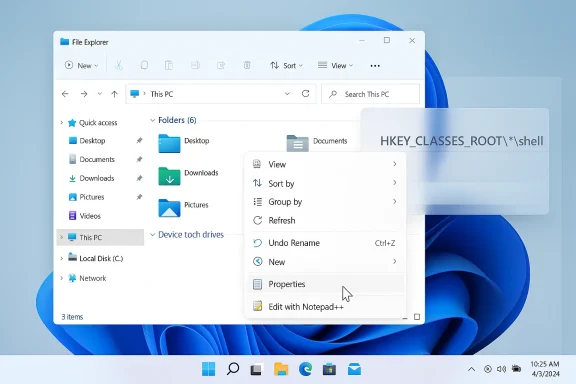Choose Refresh in context menu
This screenshot has width=576, height=384.
(325, 220)
